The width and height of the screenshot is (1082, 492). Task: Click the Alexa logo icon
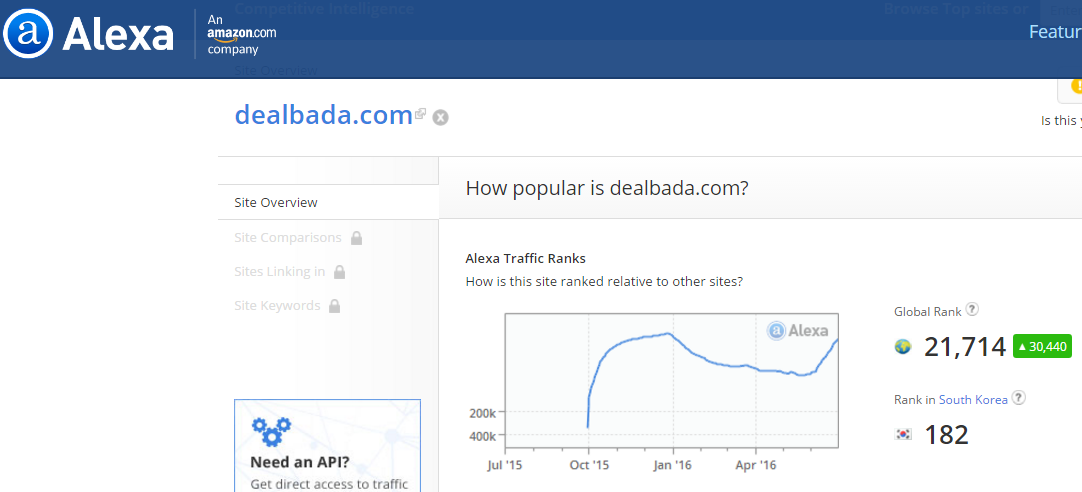[27, 35]
